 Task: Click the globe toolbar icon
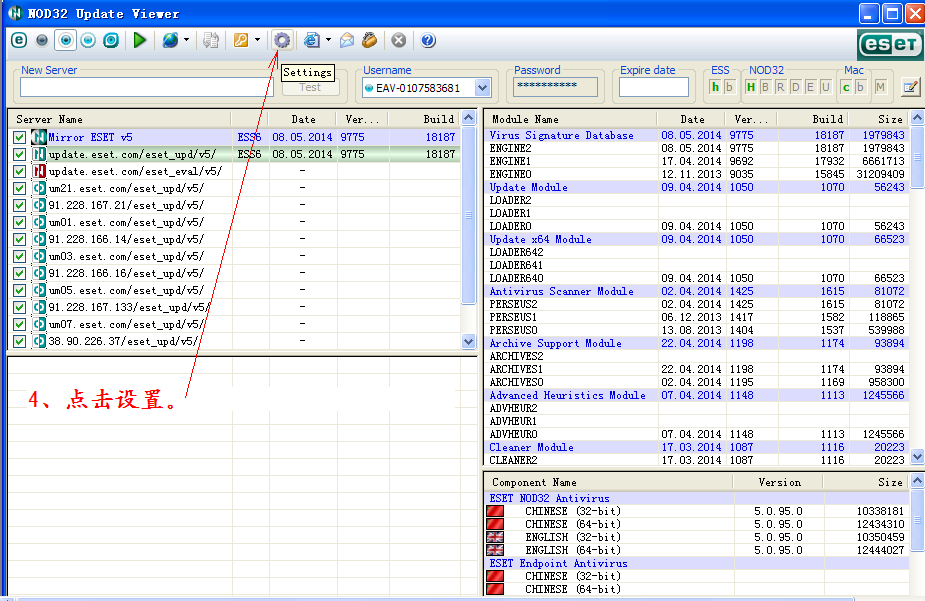tap(170, 40)
